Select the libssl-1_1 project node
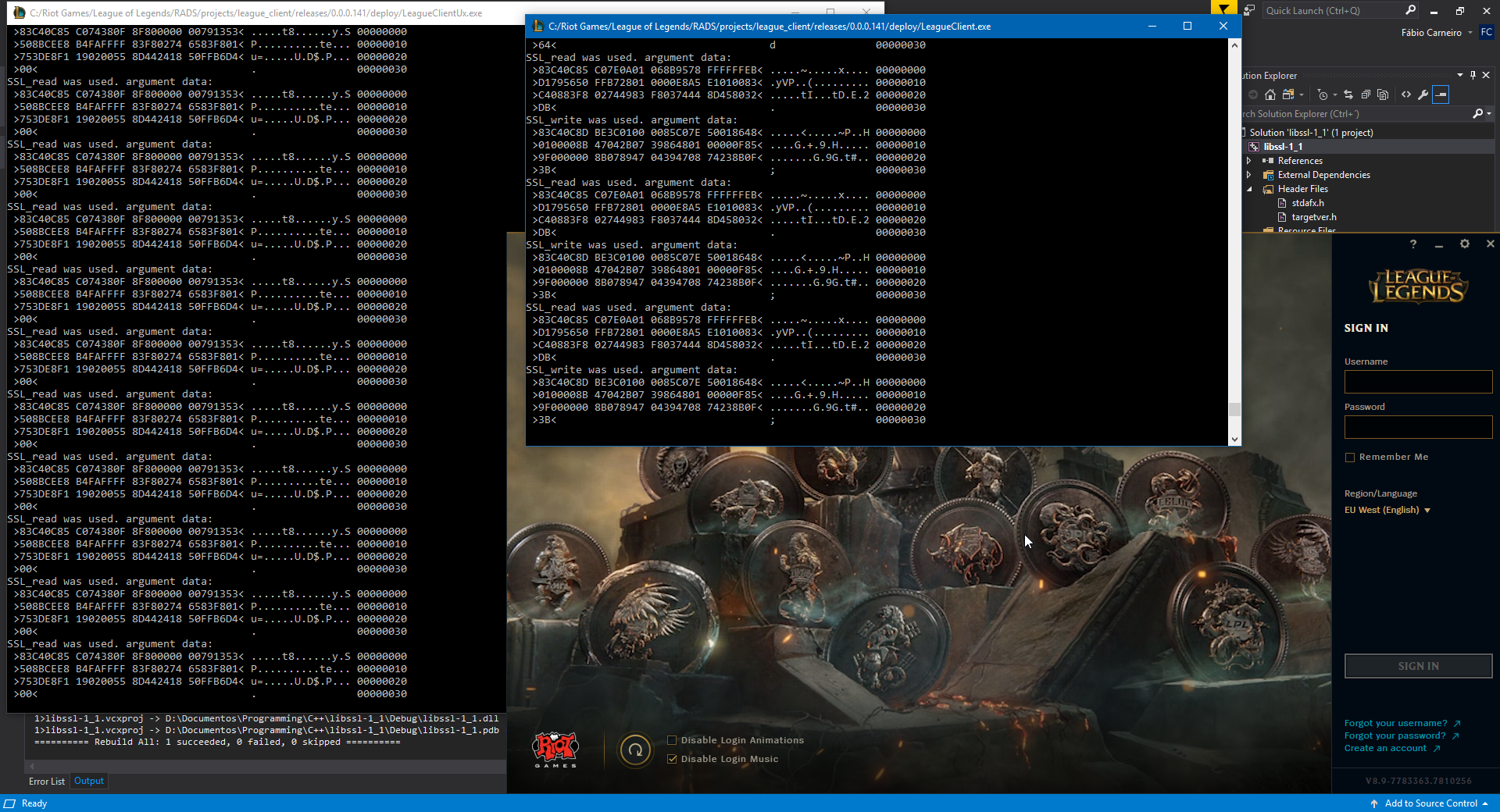 (1283, 147)
